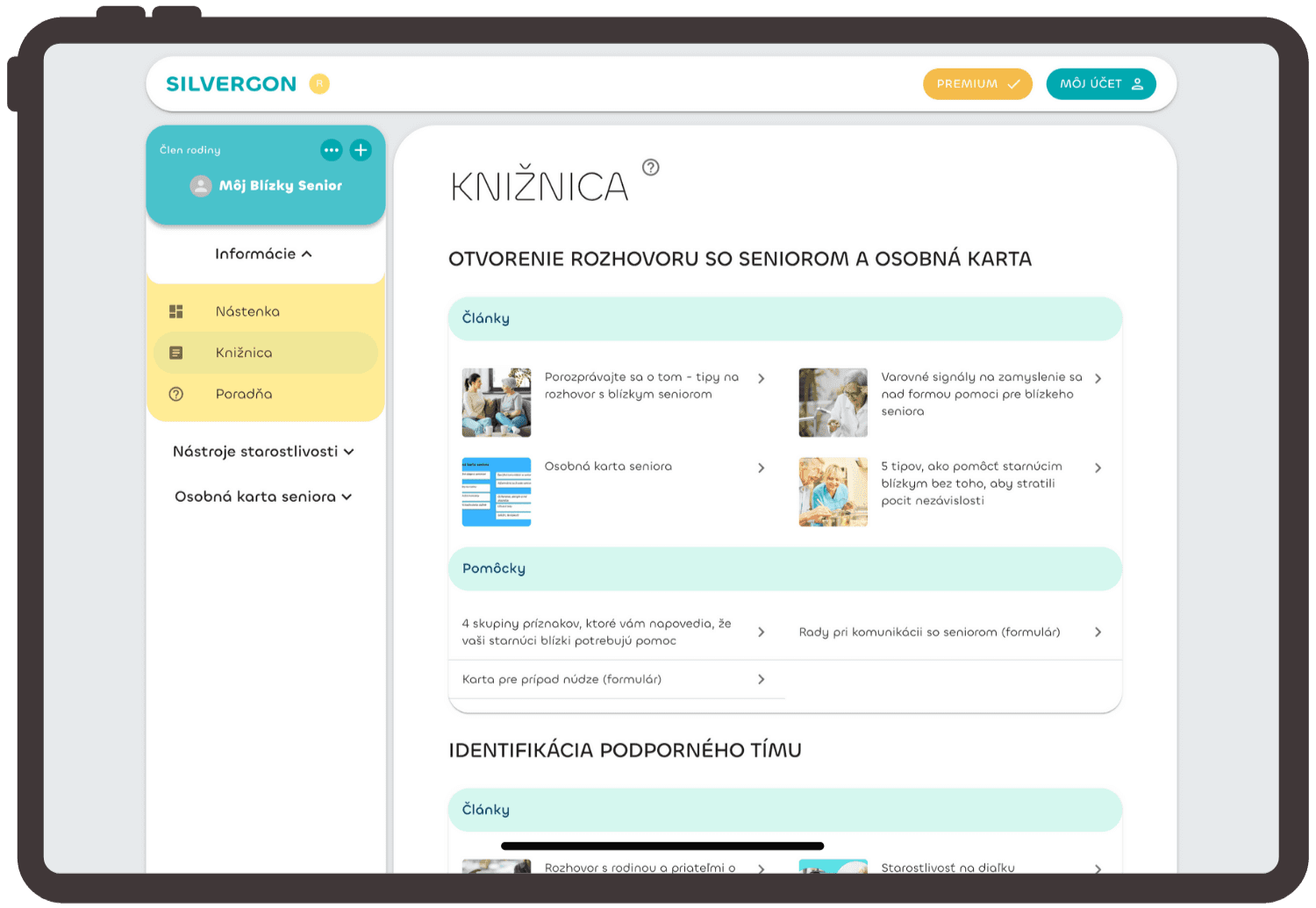Click the avatar icon next to Môj Blízky Senior
The width and height of the screenshot is (1316, 908).
click(200, 185)
